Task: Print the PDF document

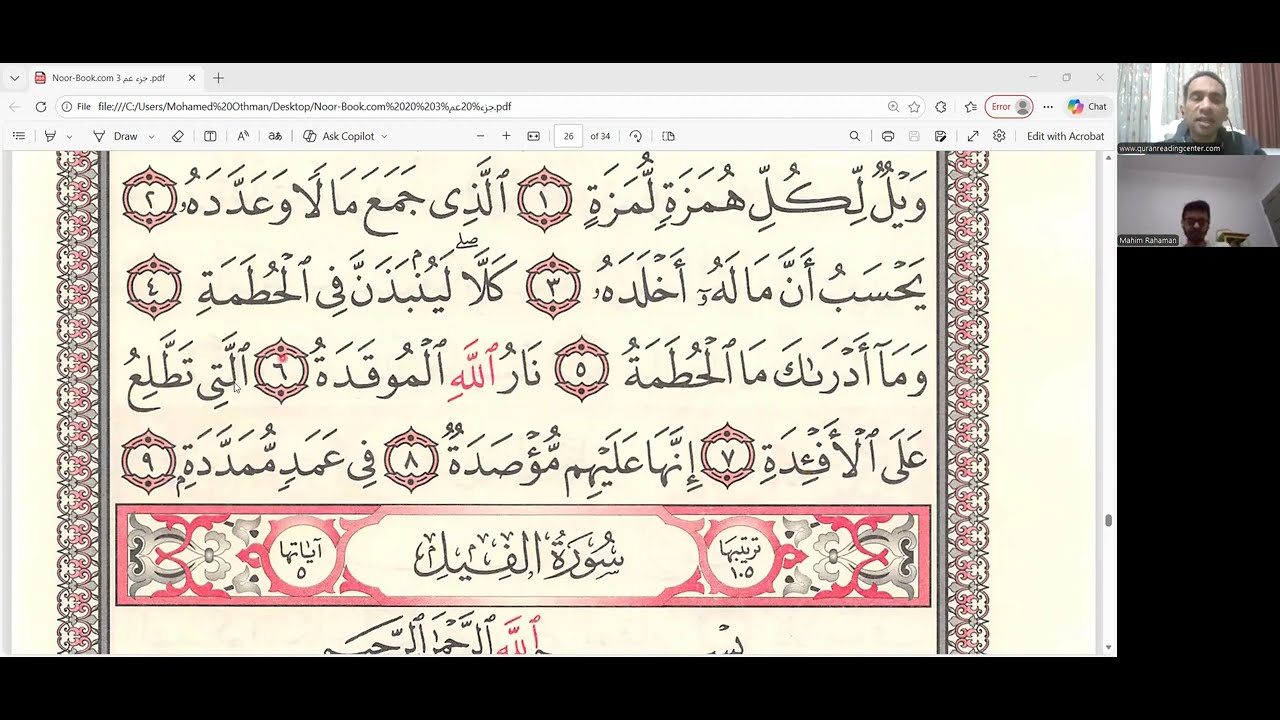Action: [888, 136]
